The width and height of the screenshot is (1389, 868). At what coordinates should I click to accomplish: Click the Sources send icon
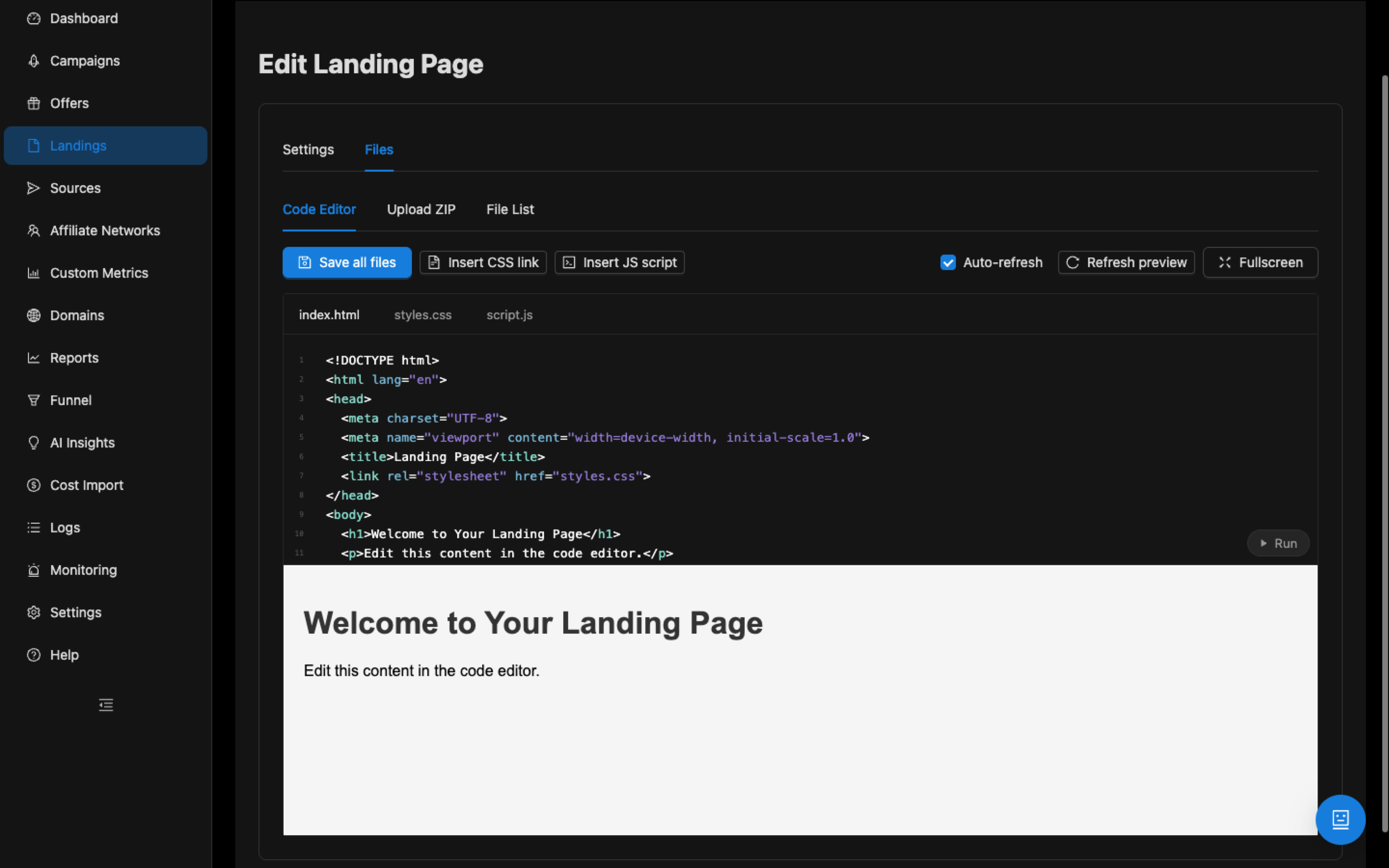34,188
